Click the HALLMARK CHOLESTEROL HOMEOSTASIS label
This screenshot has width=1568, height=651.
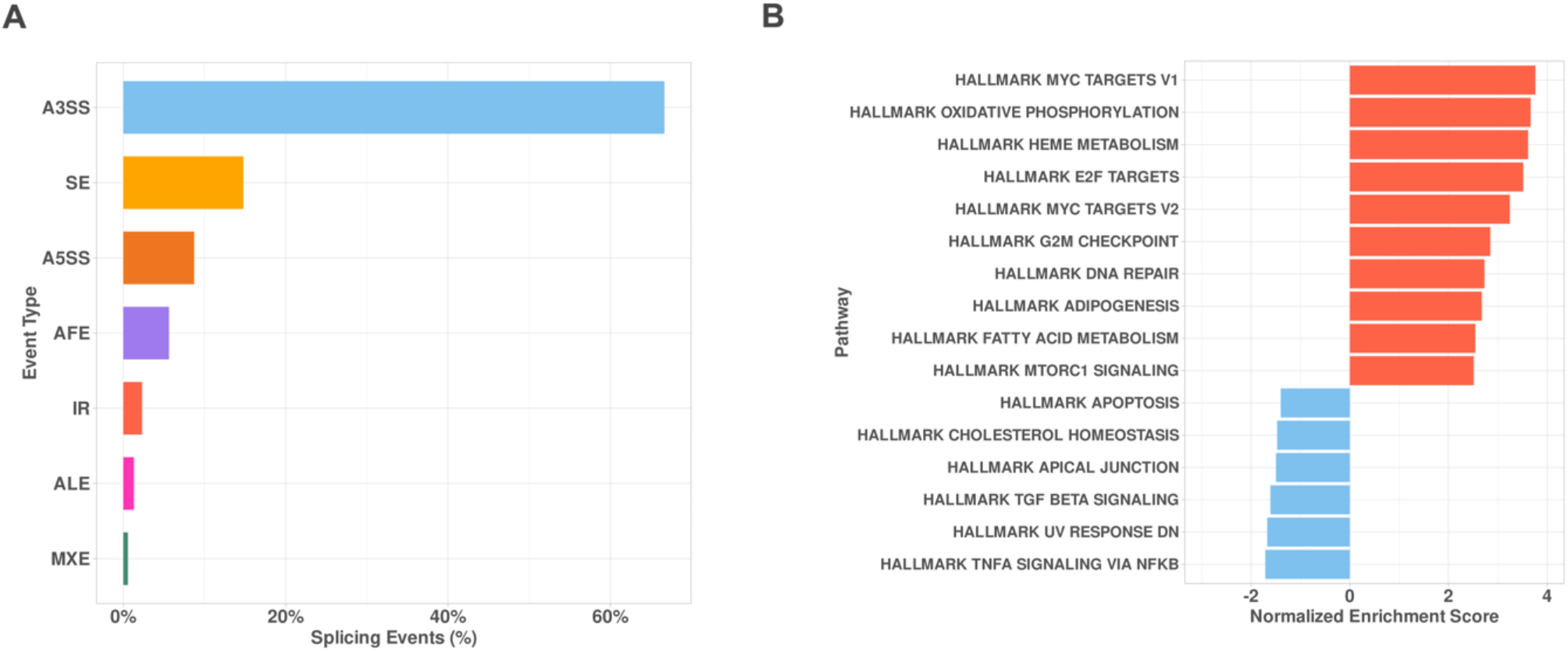tap(1017, 435)
